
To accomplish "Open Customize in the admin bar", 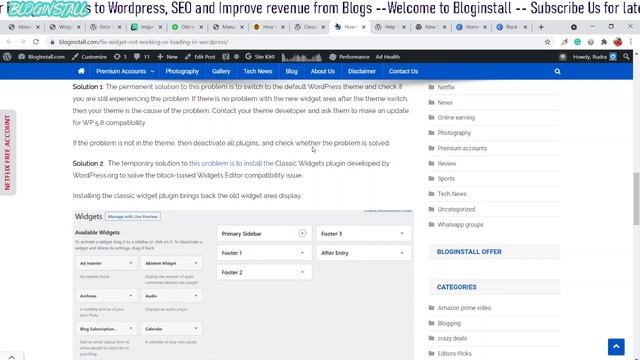I will (x=89, y=57).
